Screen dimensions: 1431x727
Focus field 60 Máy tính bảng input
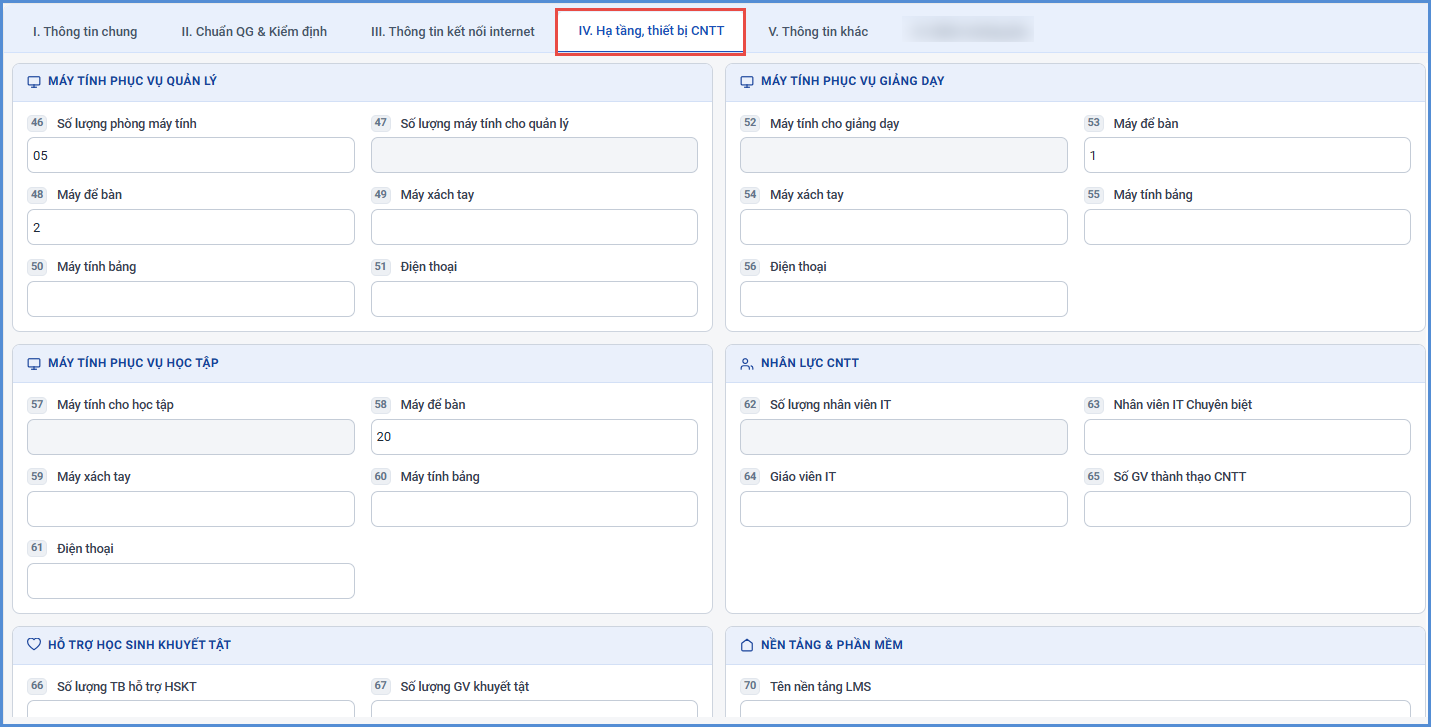pyautogui.click(x=534, y=509)
